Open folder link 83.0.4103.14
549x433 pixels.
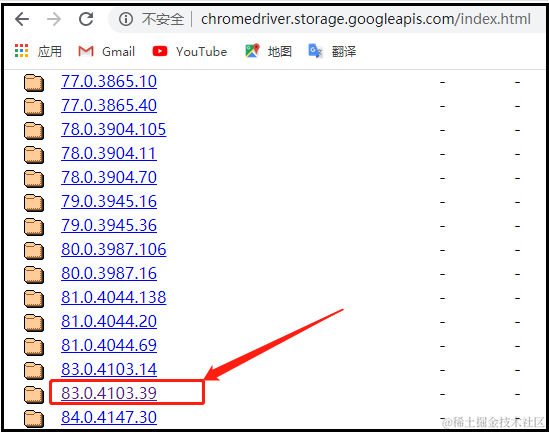(x=109, y=370)
